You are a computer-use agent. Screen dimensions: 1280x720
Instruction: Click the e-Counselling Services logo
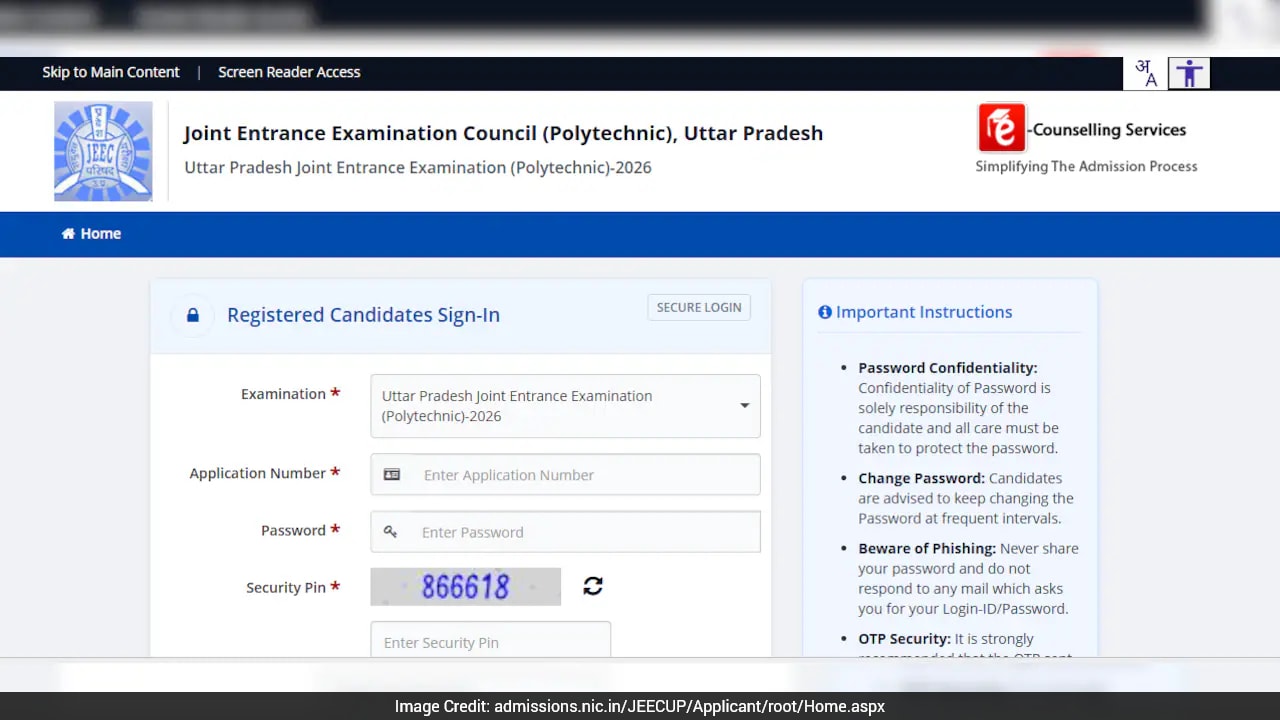point(1081,128)
